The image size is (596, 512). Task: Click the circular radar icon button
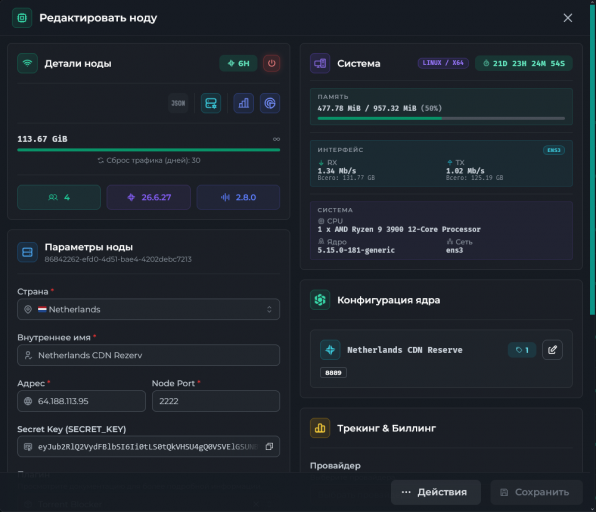coord(270,103)
